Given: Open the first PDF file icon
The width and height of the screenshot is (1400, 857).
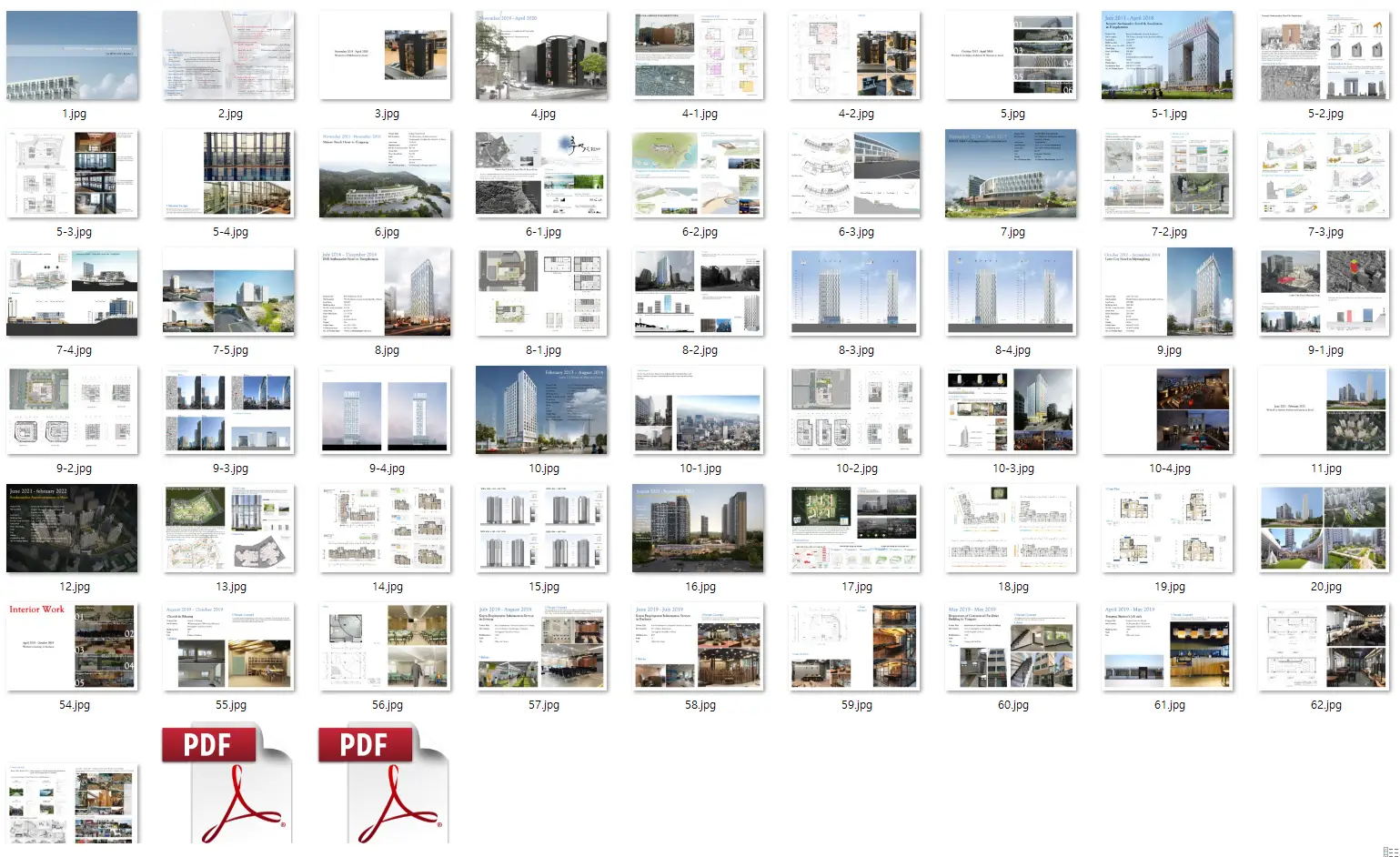Looking at the screenshot, I should pyautogui.click(x=227, y=784).
